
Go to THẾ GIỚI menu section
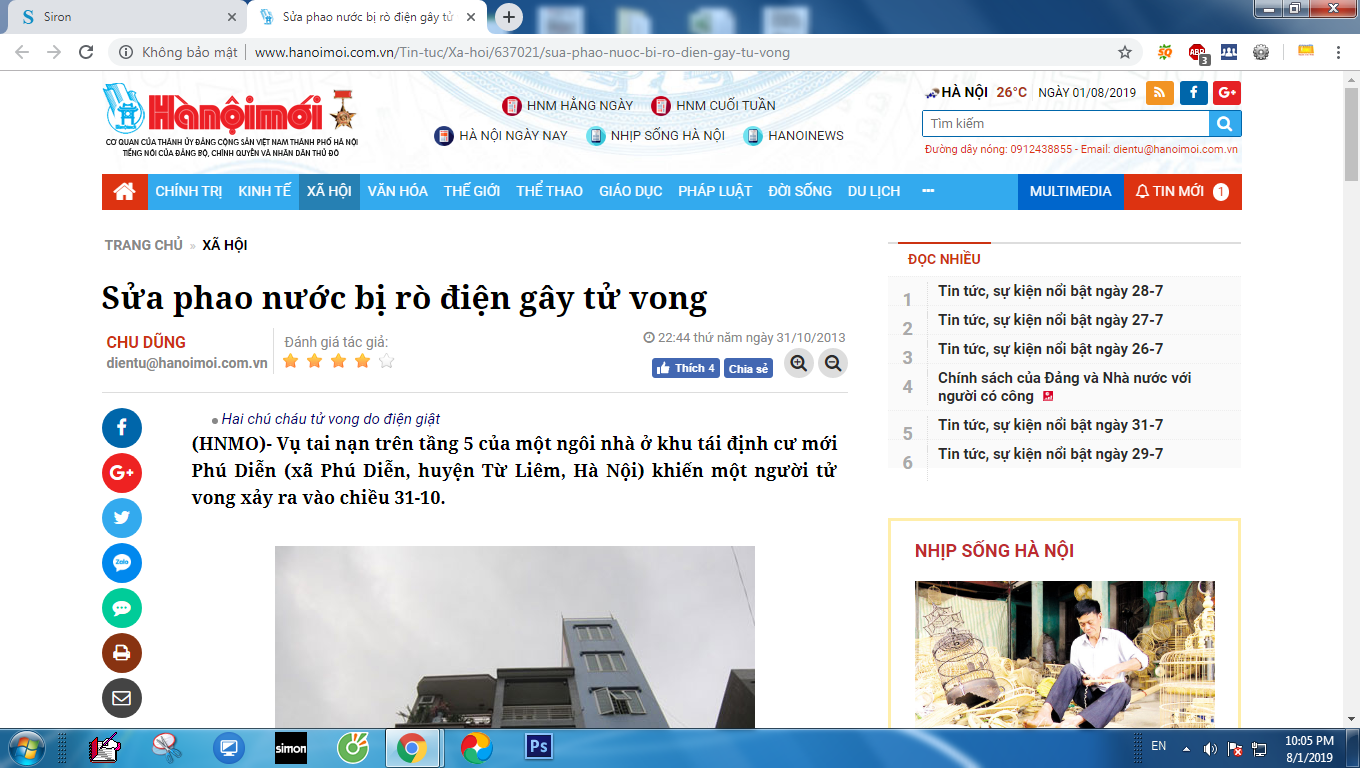click(472, 191)
